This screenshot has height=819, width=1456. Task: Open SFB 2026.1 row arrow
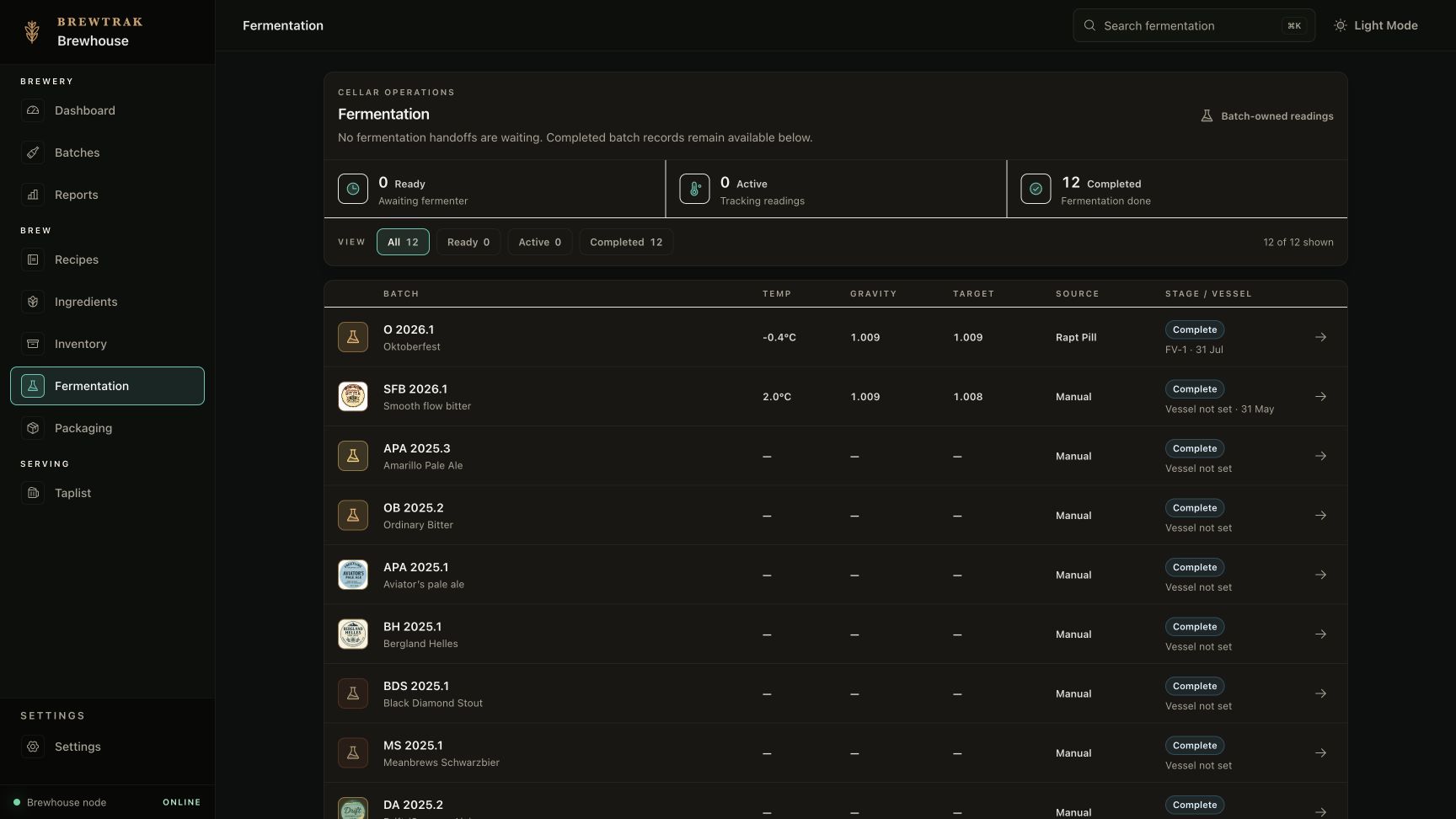click(x=1320, y=396)
